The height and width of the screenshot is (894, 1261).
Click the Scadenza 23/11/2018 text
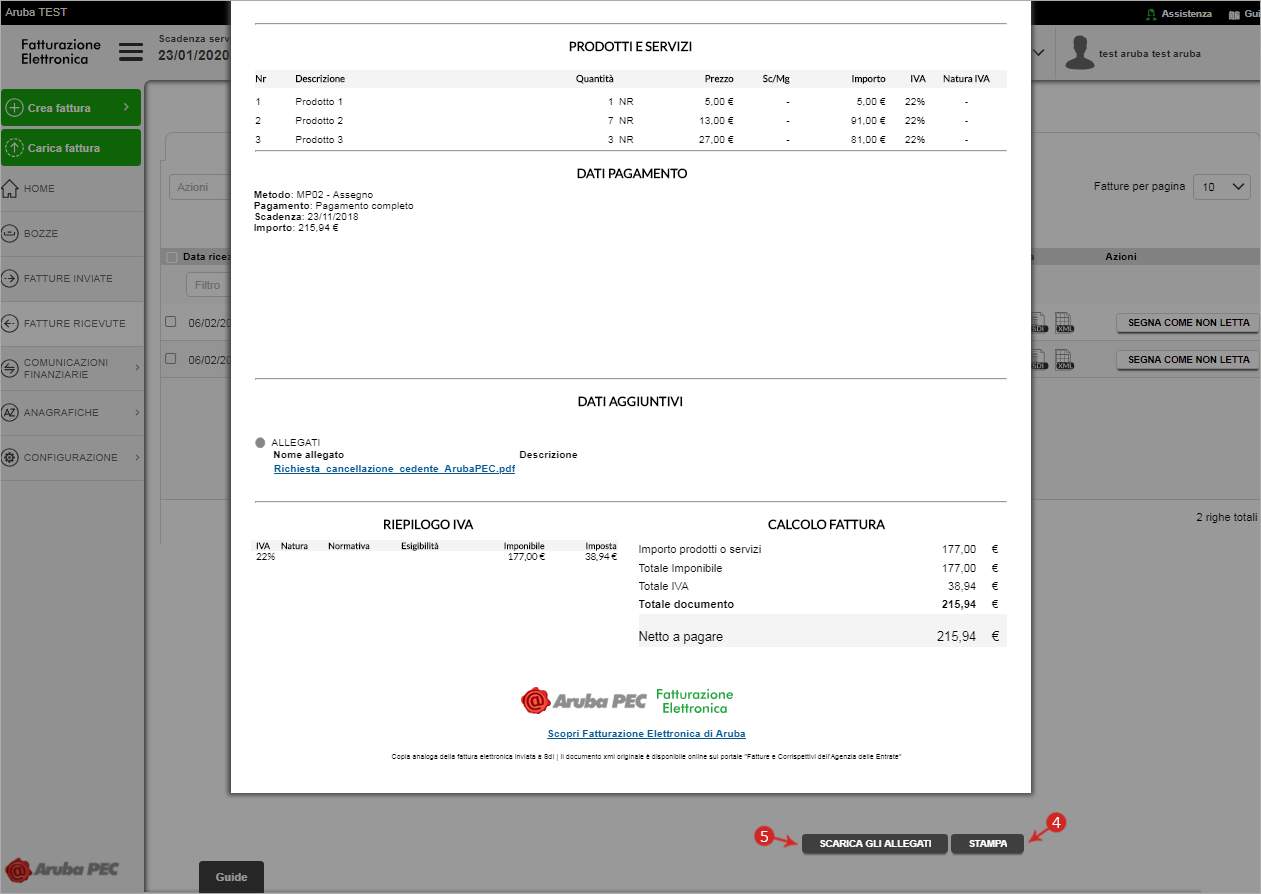(x=306, y=216)
